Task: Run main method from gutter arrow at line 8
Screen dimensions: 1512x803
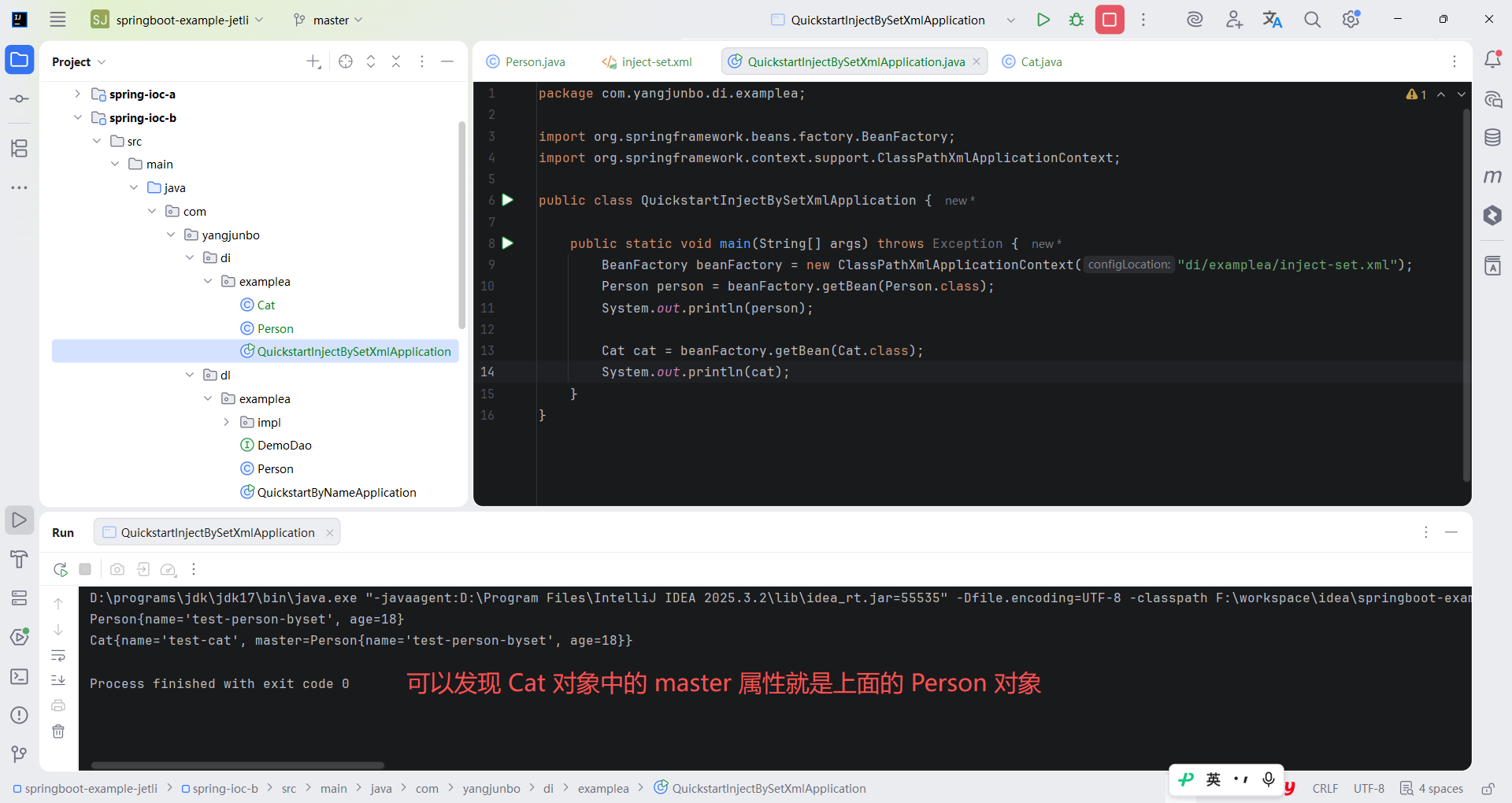Action: tap(508, 243)
